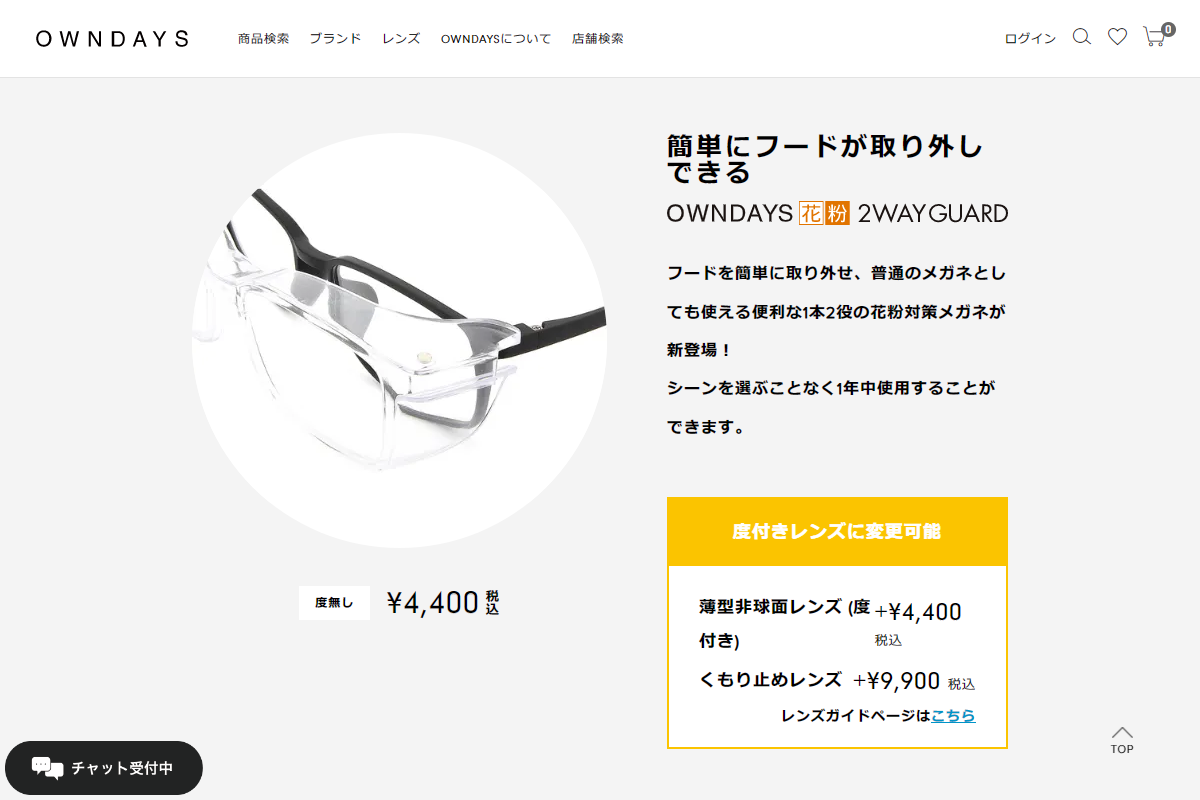
Task: Open the レンズ menu
Action: 401,39
